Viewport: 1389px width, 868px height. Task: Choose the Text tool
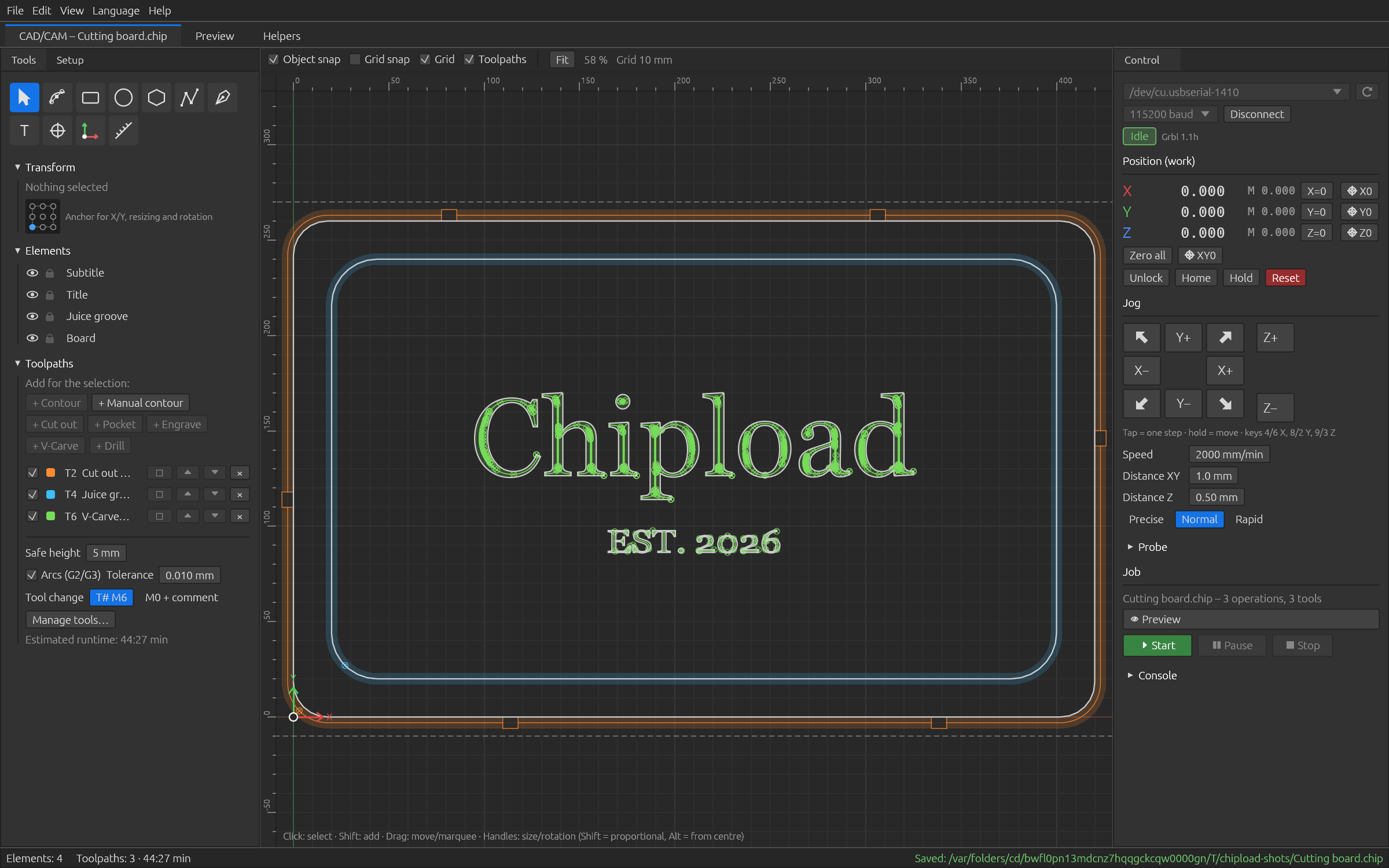24,131
